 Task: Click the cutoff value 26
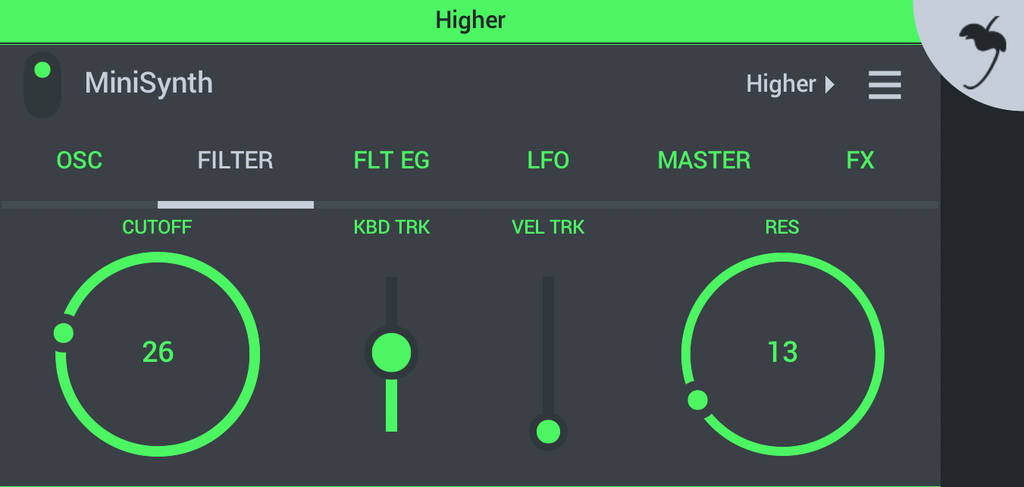click(158, 353)
